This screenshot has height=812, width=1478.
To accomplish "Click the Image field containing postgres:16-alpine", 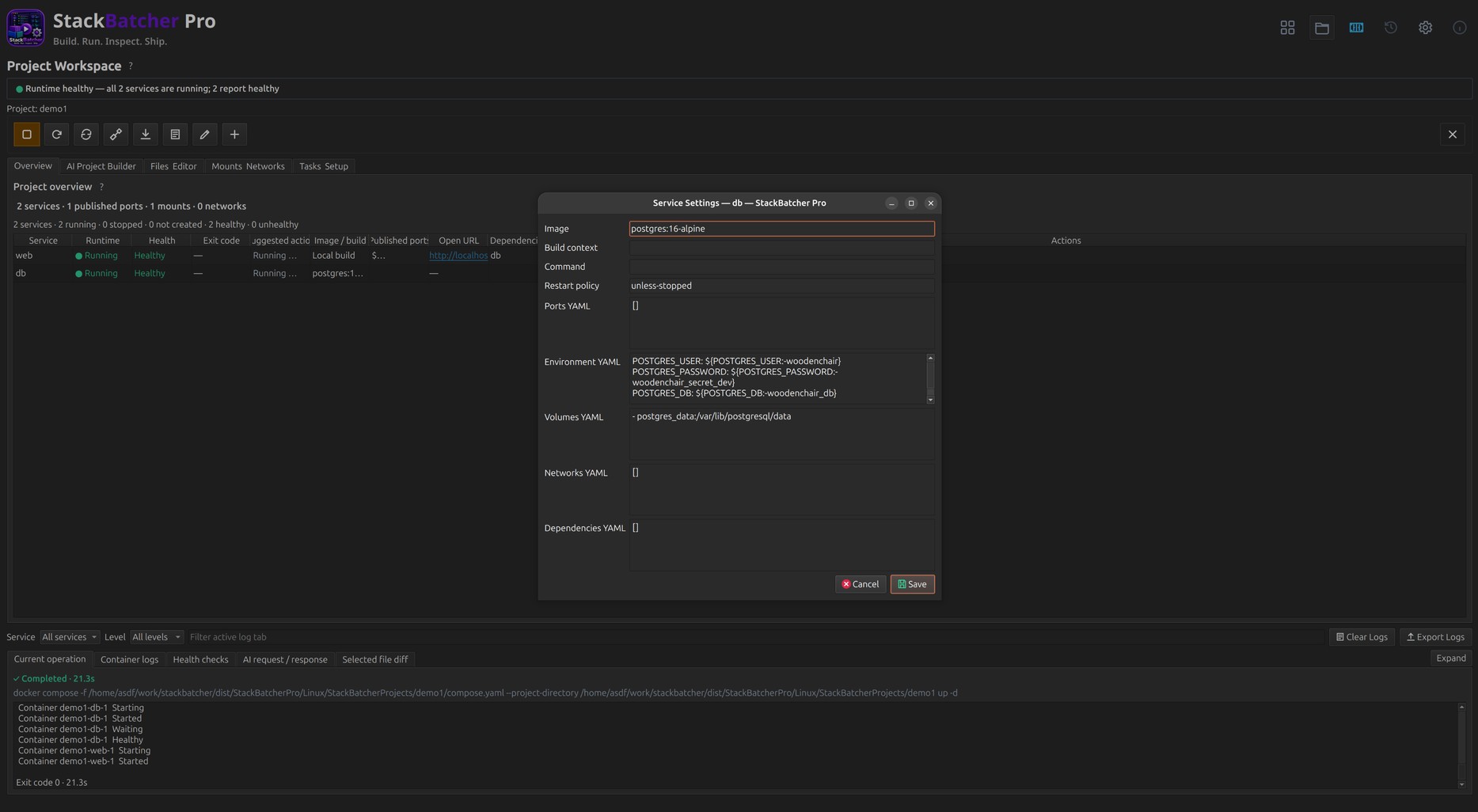I will click(781, 229).
